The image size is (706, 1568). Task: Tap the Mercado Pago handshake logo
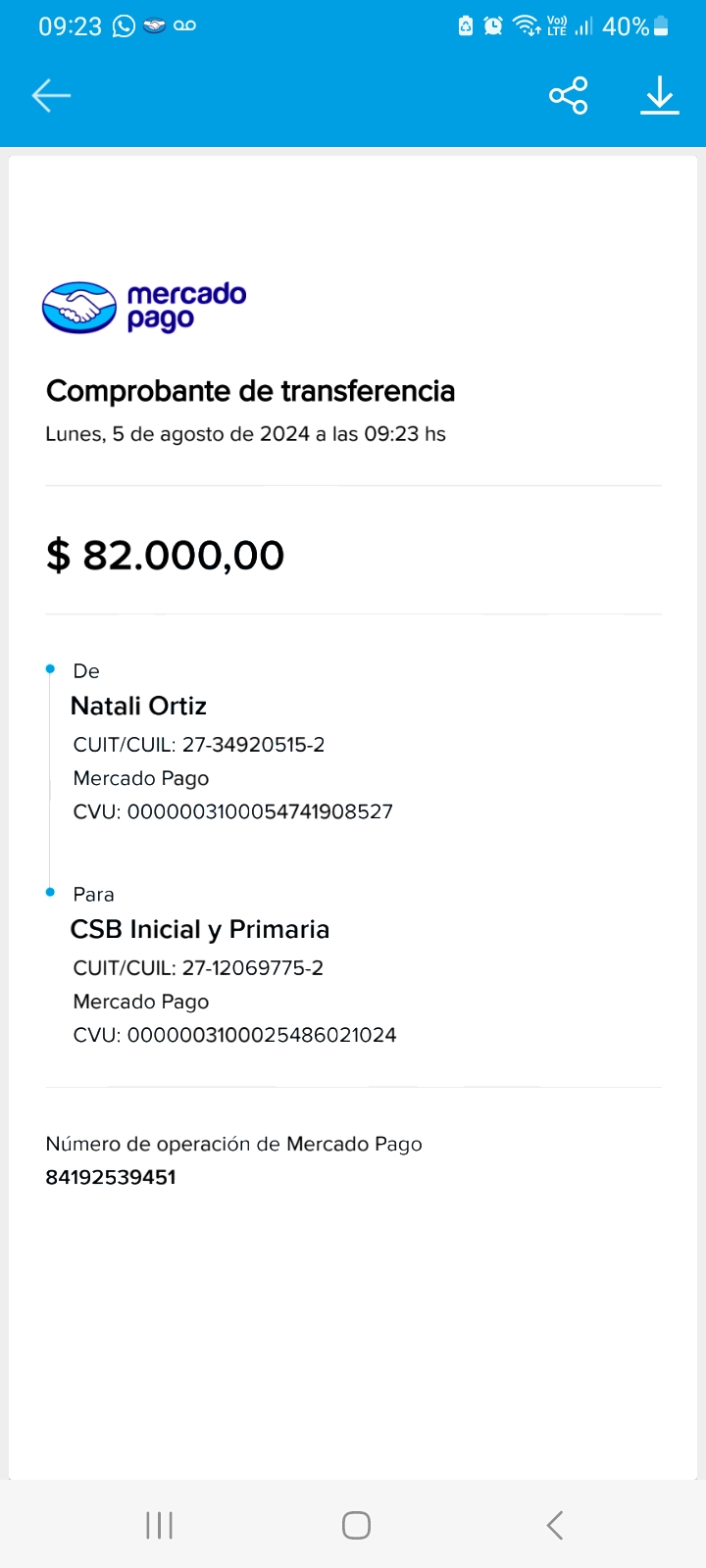(x=79, y=308)
